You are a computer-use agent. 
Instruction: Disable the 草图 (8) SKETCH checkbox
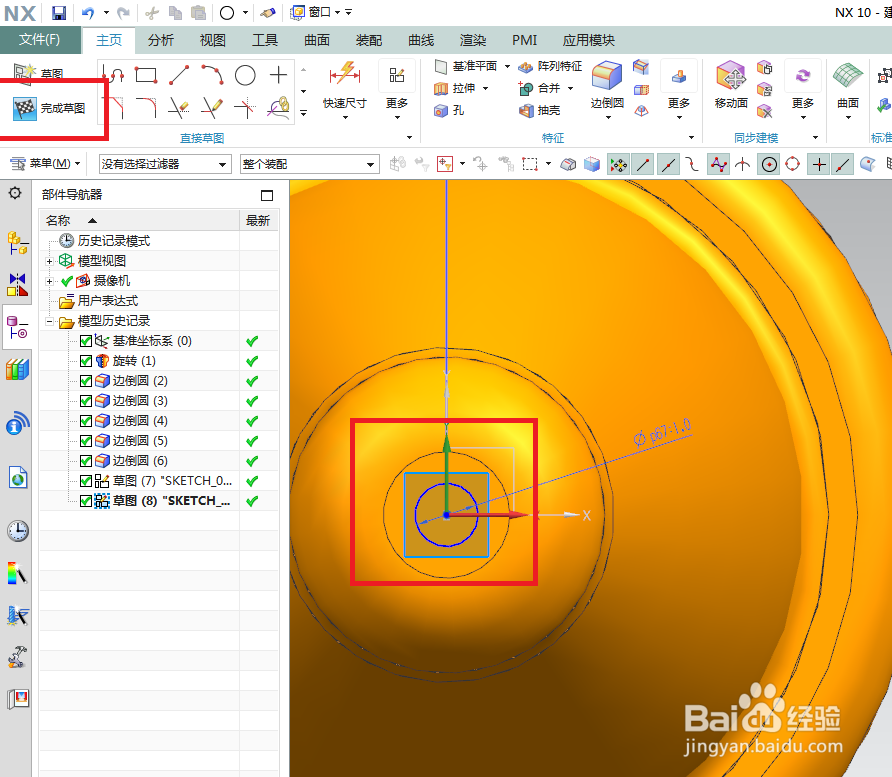[85, 500]
